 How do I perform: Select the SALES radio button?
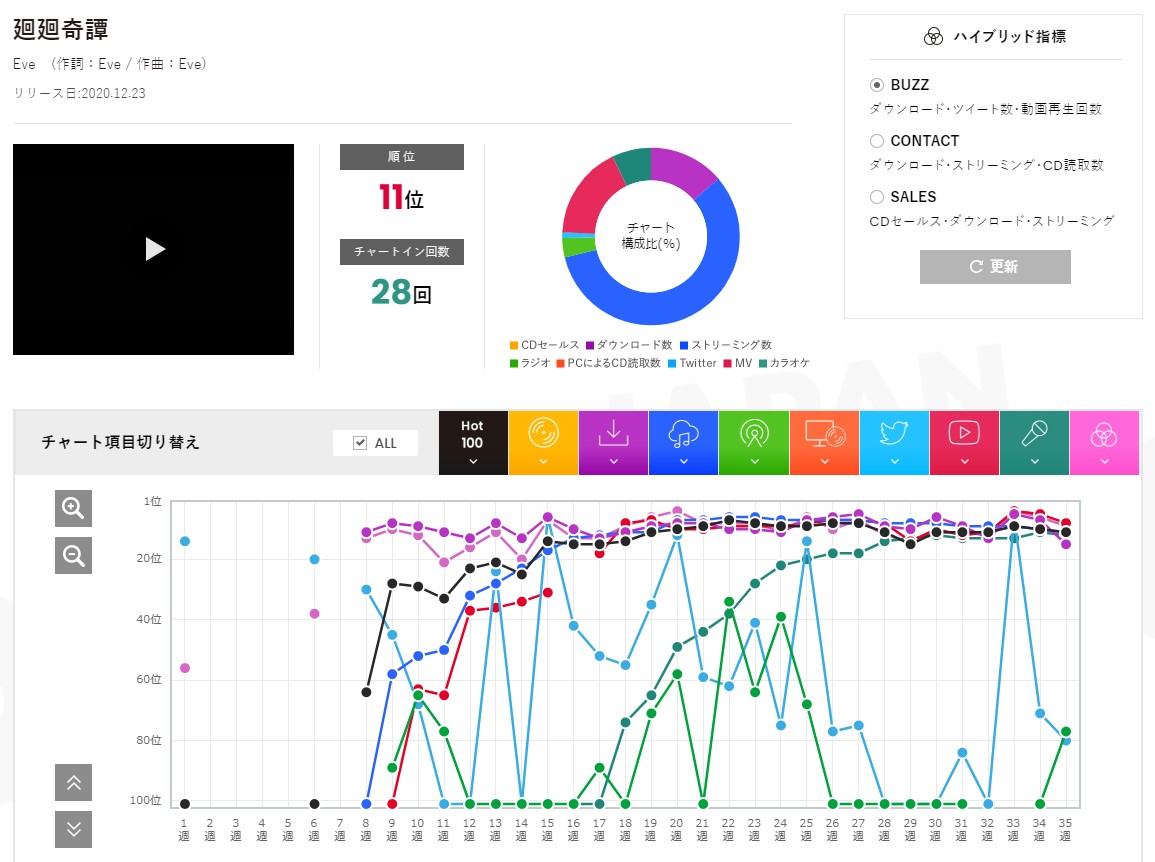pyautogui.click(x=877, y=197)
